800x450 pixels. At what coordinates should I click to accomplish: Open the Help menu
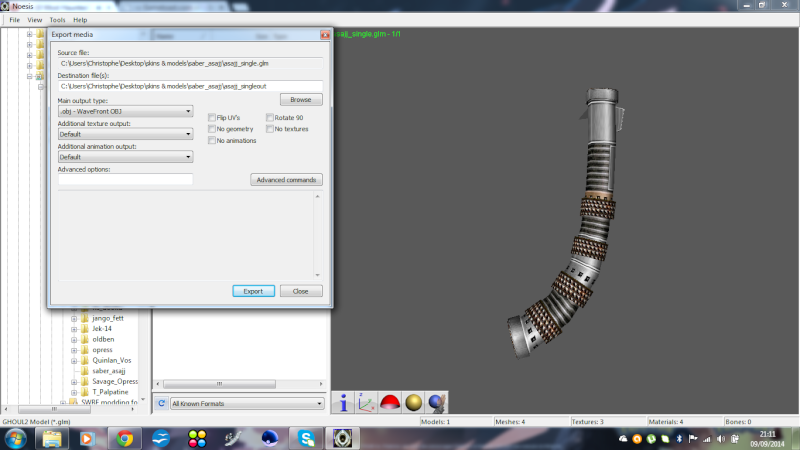point(80,20)
